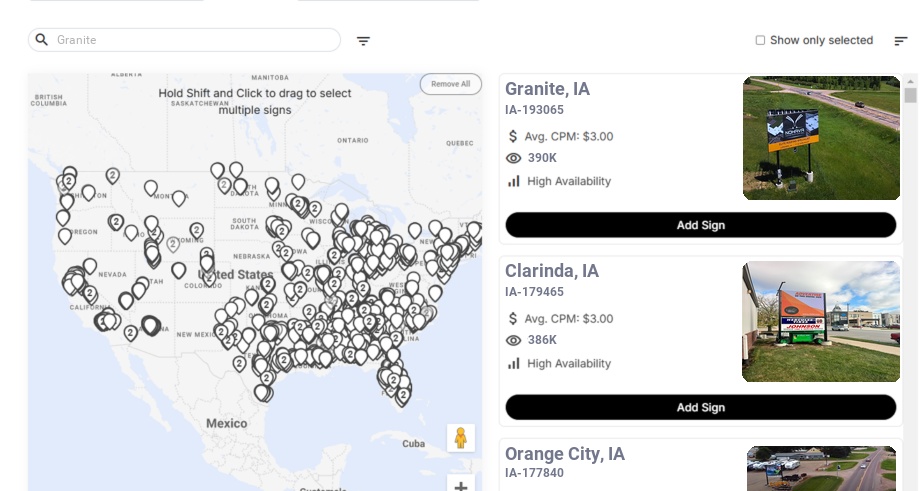Click the search magnifier icon

[42, 40]
